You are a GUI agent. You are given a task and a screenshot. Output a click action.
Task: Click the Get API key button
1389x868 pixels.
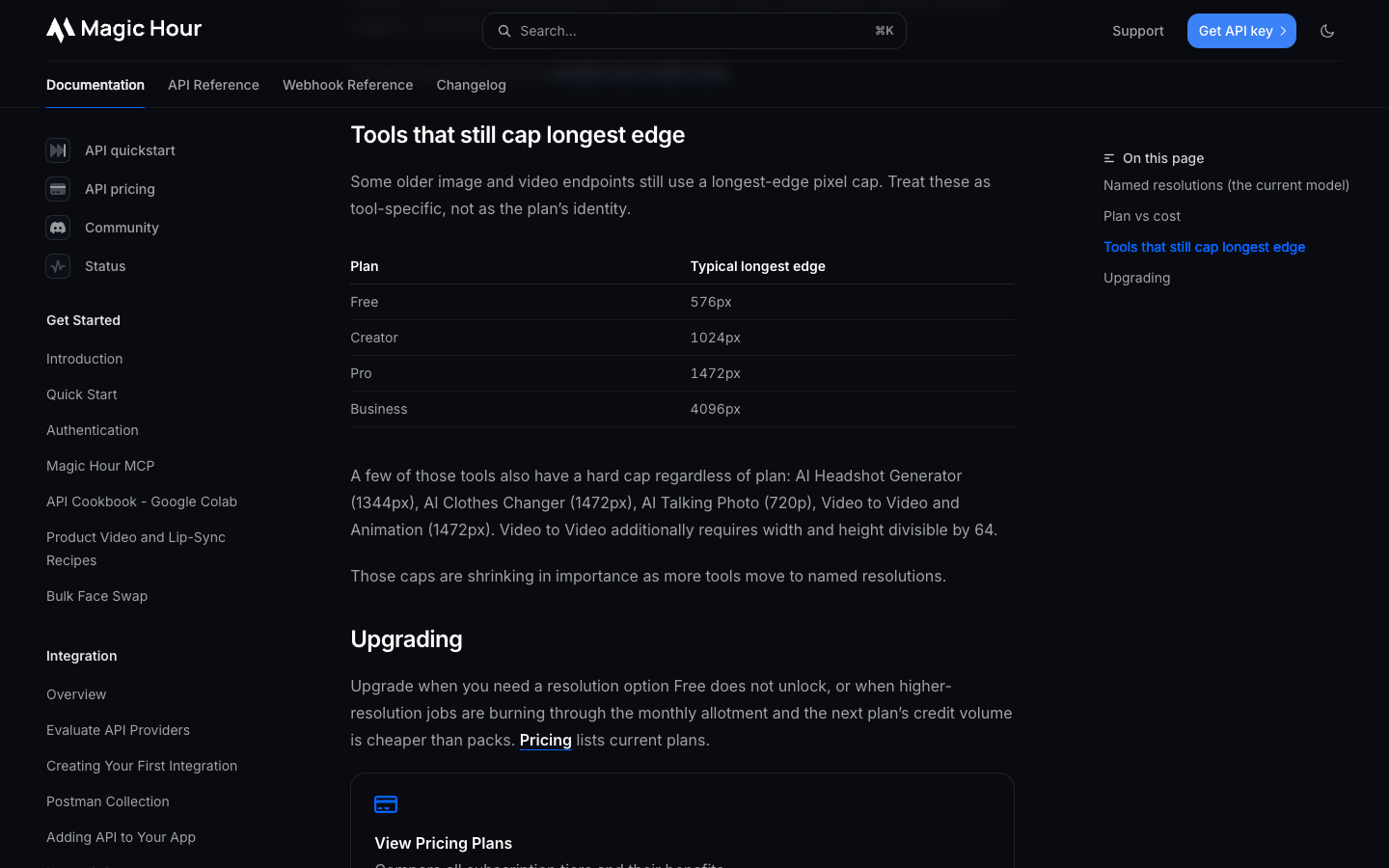(1241, 31)
